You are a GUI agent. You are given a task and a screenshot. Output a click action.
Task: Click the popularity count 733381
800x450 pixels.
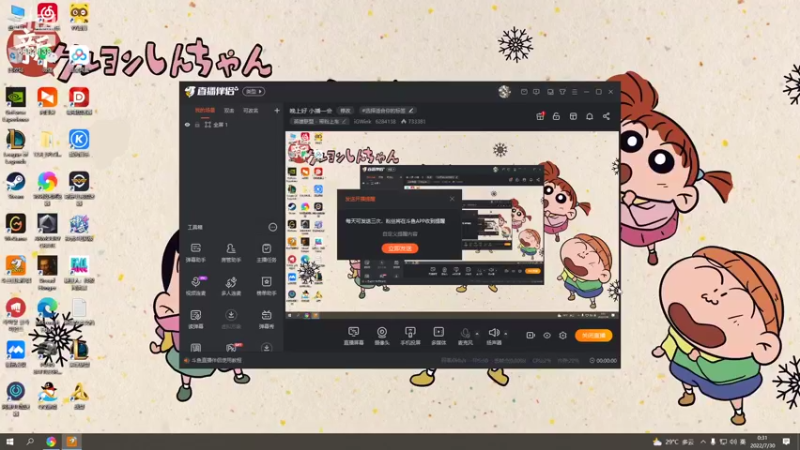416,121
